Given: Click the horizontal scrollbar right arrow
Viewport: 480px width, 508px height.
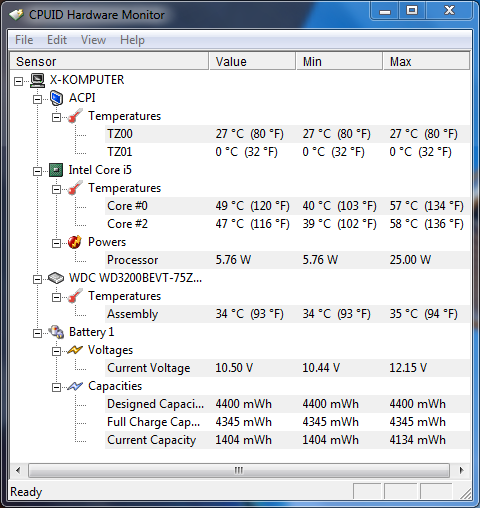Looking at the screenshot, I should 461,470.
